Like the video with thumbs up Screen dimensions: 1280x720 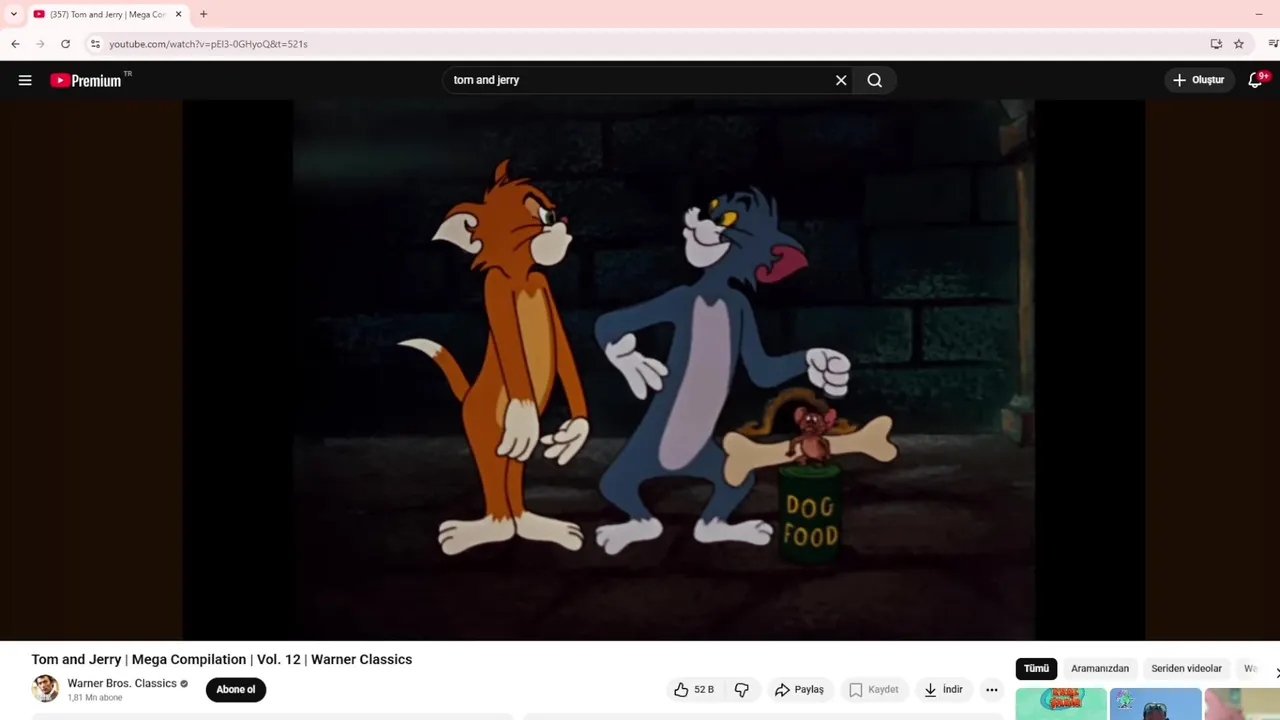[x=694, y=689]
